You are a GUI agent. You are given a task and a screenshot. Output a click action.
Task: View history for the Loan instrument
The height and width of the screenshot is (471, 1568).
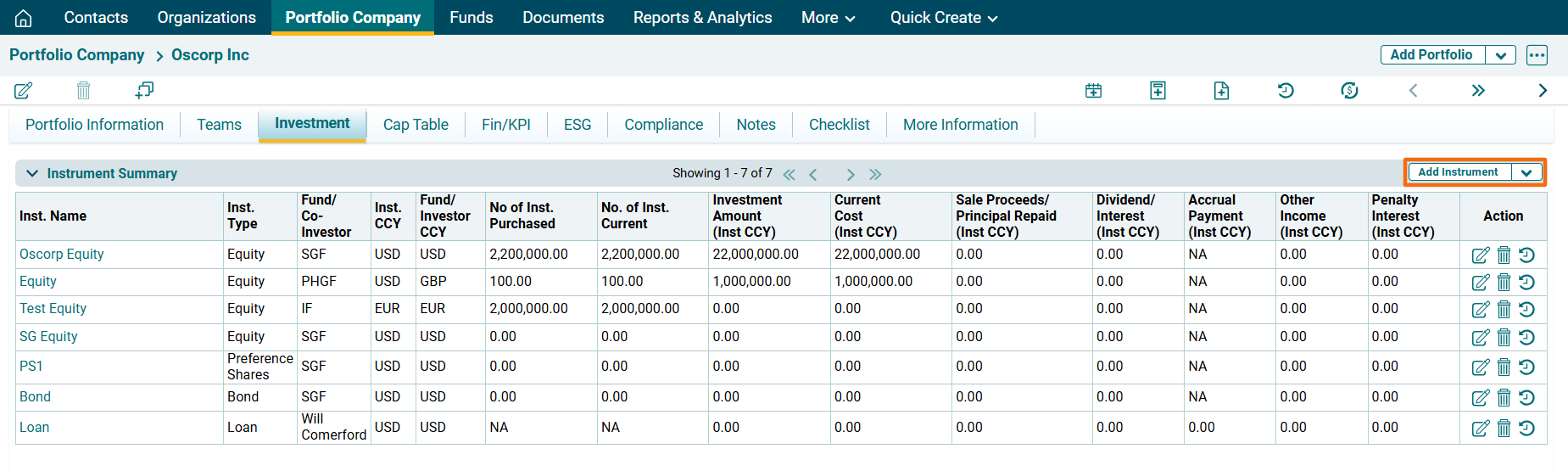click(x=1526, y=429)
